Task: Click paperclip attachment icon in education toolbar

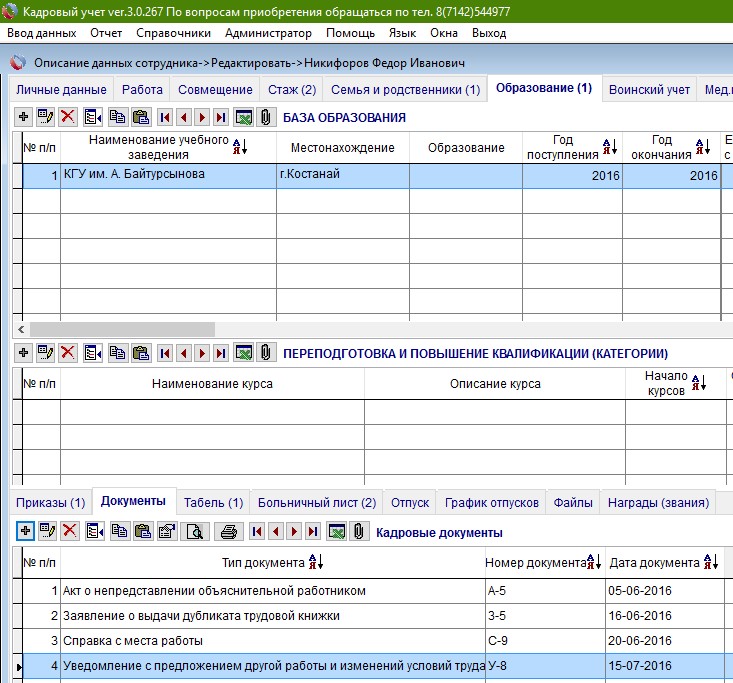Action: coord(265,117)
